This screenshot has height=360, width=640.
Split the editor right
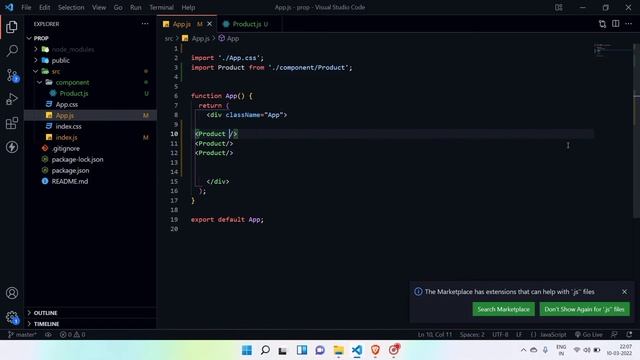616,24
